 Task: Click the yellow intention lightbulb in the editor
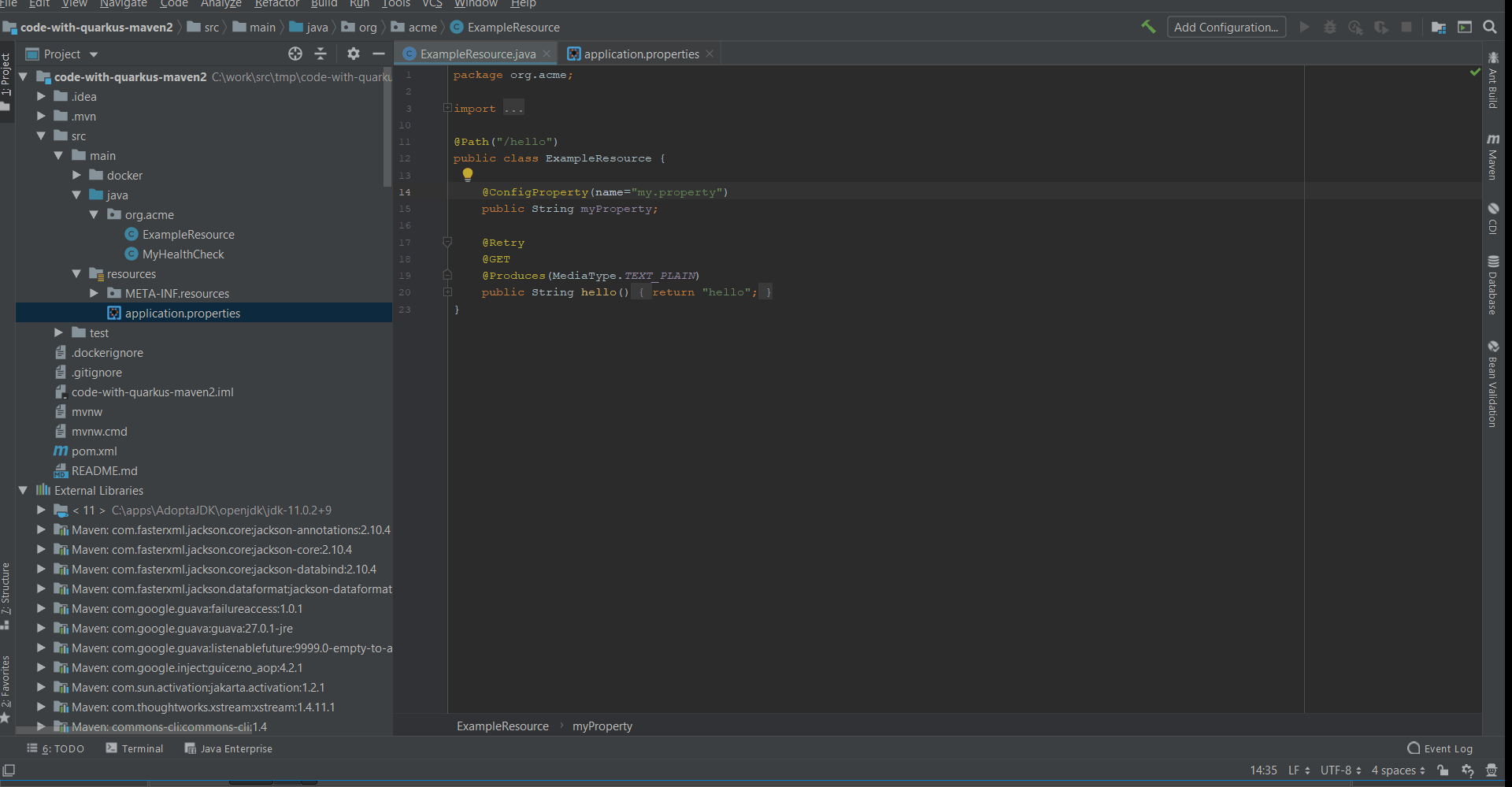tap(468, 174)
